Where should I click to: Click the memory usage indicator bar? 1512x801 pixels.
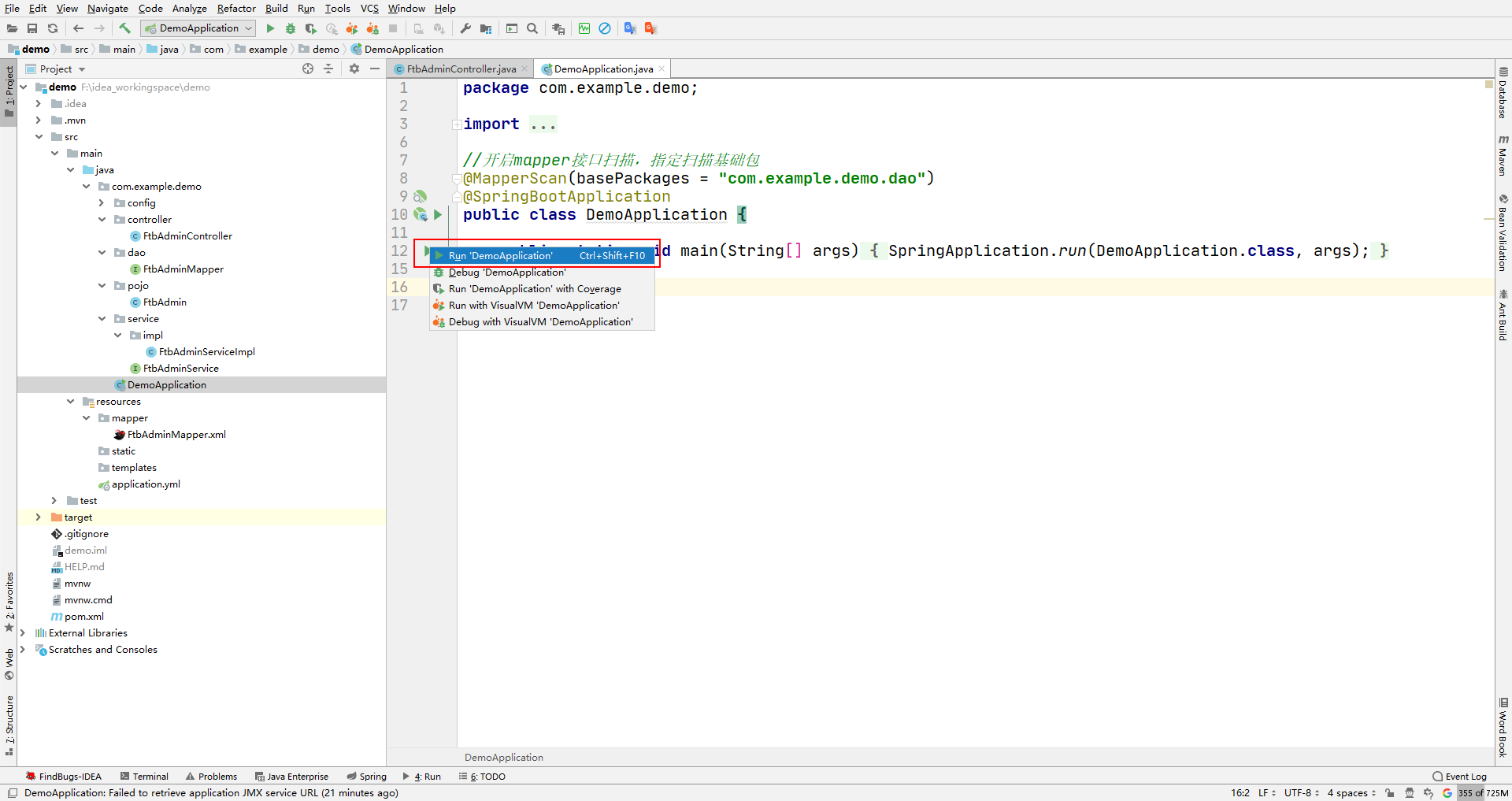[1483, 793]
